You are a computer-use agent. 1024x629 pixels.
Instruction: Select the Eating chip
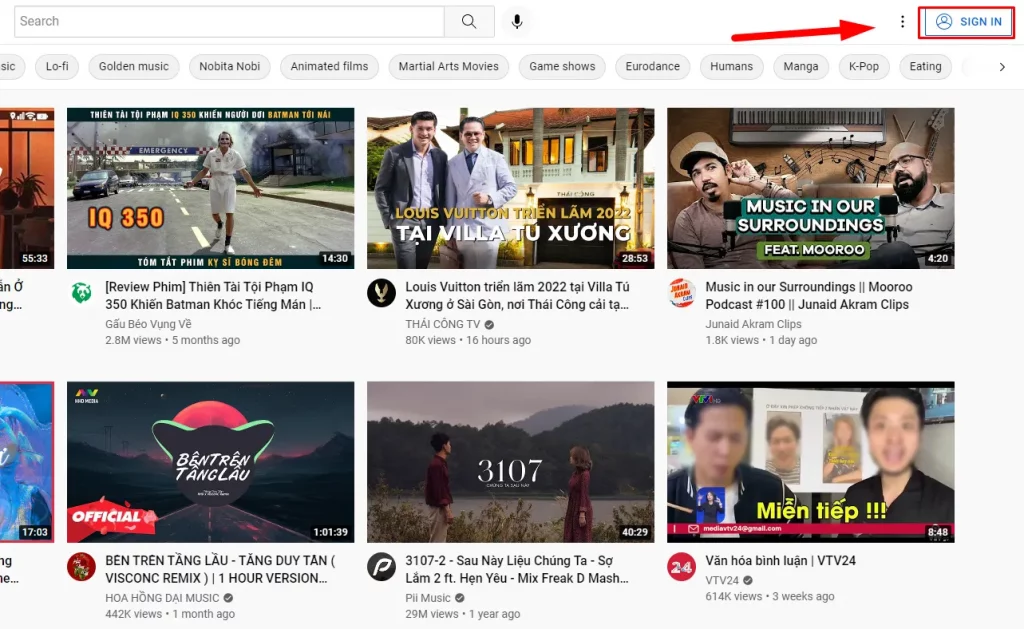click(925, 66)
